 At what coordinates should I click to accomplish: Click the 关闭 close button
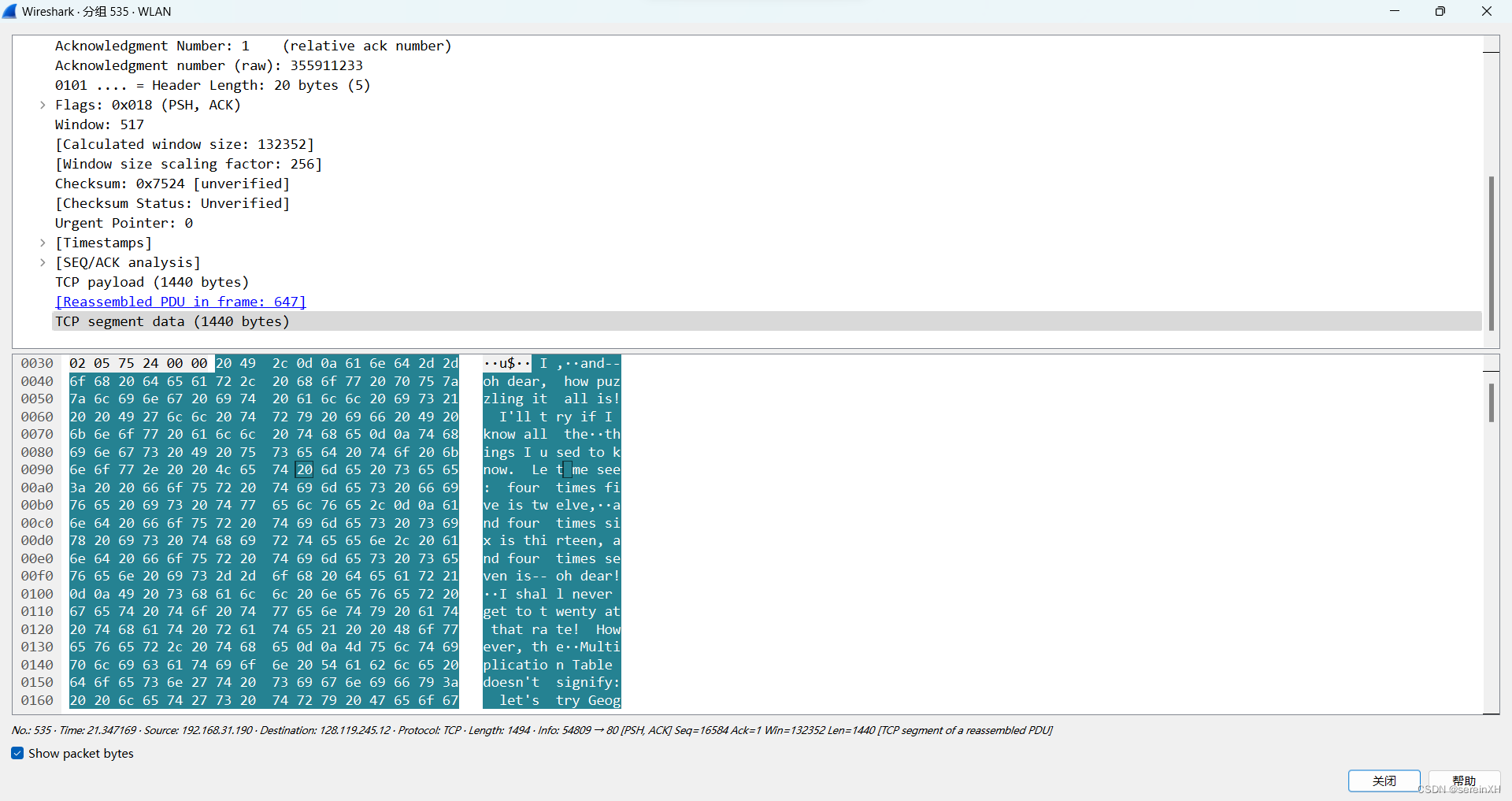tap(1384, 781)
